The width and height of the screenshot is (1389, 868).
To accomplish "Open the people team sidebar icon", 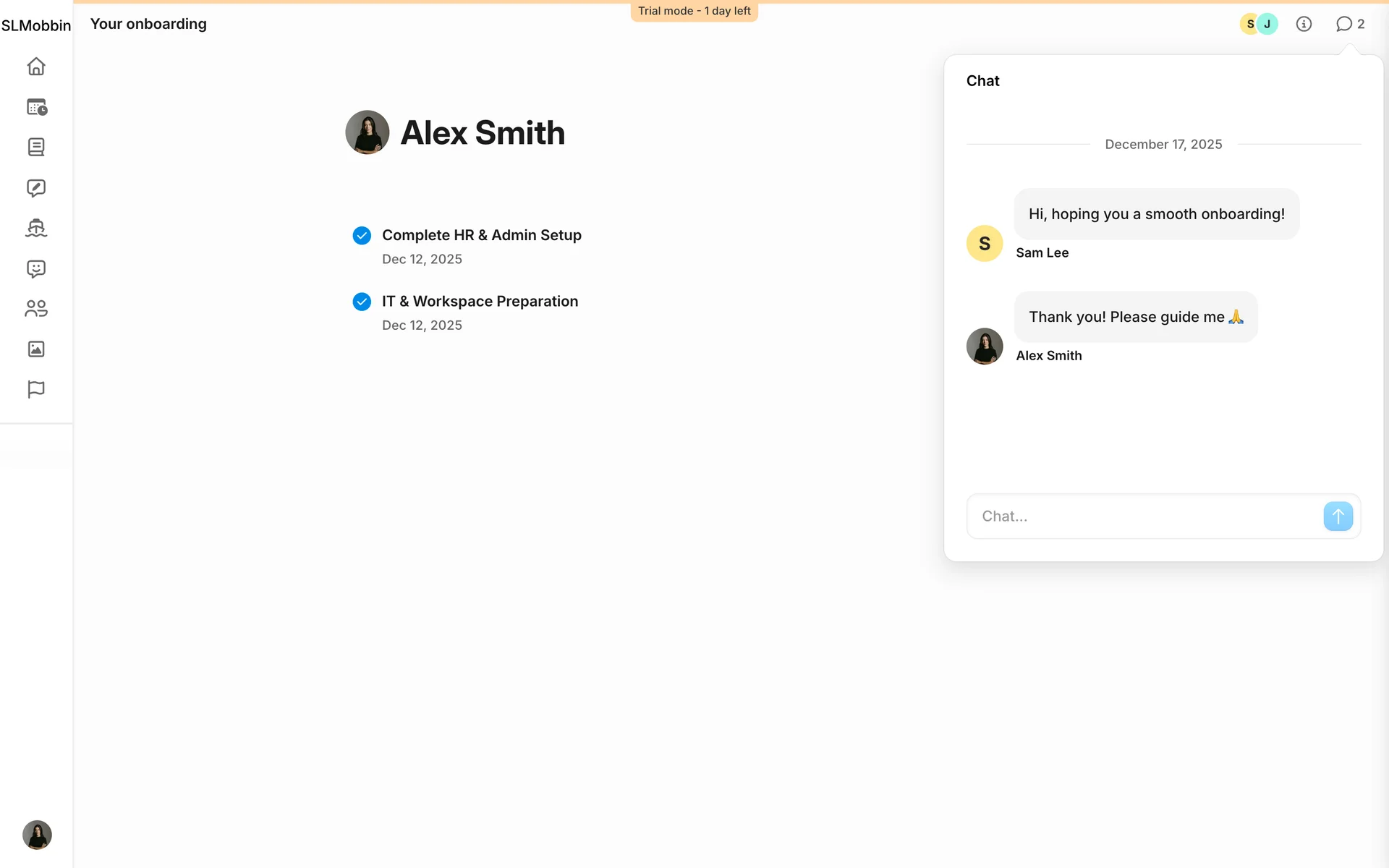I will [x=36, y=309].
